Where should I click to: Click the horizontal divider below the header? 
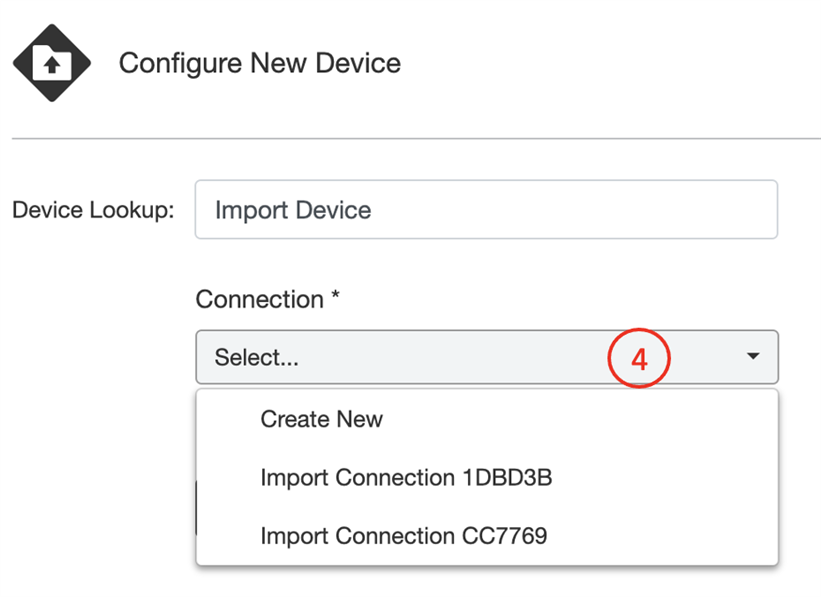click(x=416, y=138)
